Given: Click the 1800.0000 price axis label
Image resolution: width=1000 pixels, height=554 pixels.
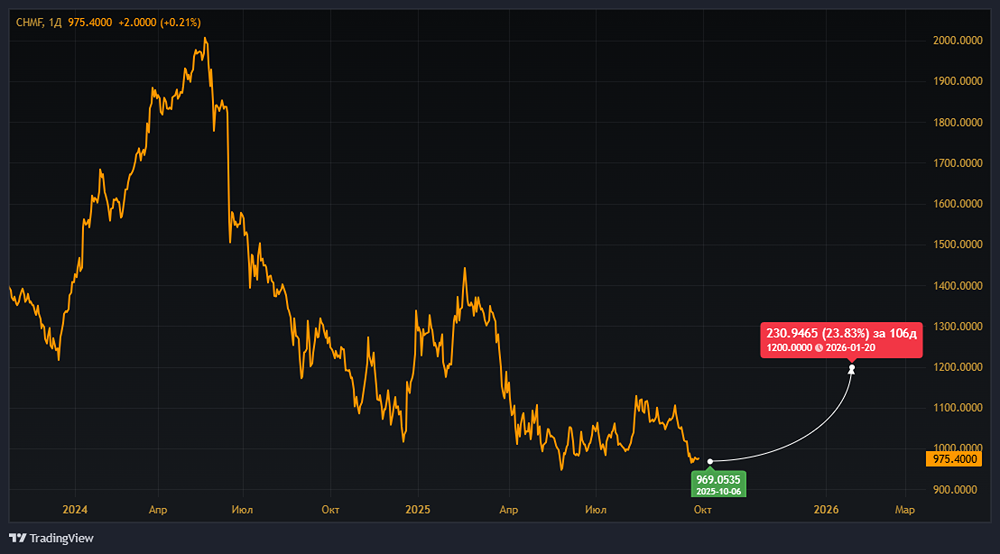Looking at the screenshot, I should pos(957,122).
